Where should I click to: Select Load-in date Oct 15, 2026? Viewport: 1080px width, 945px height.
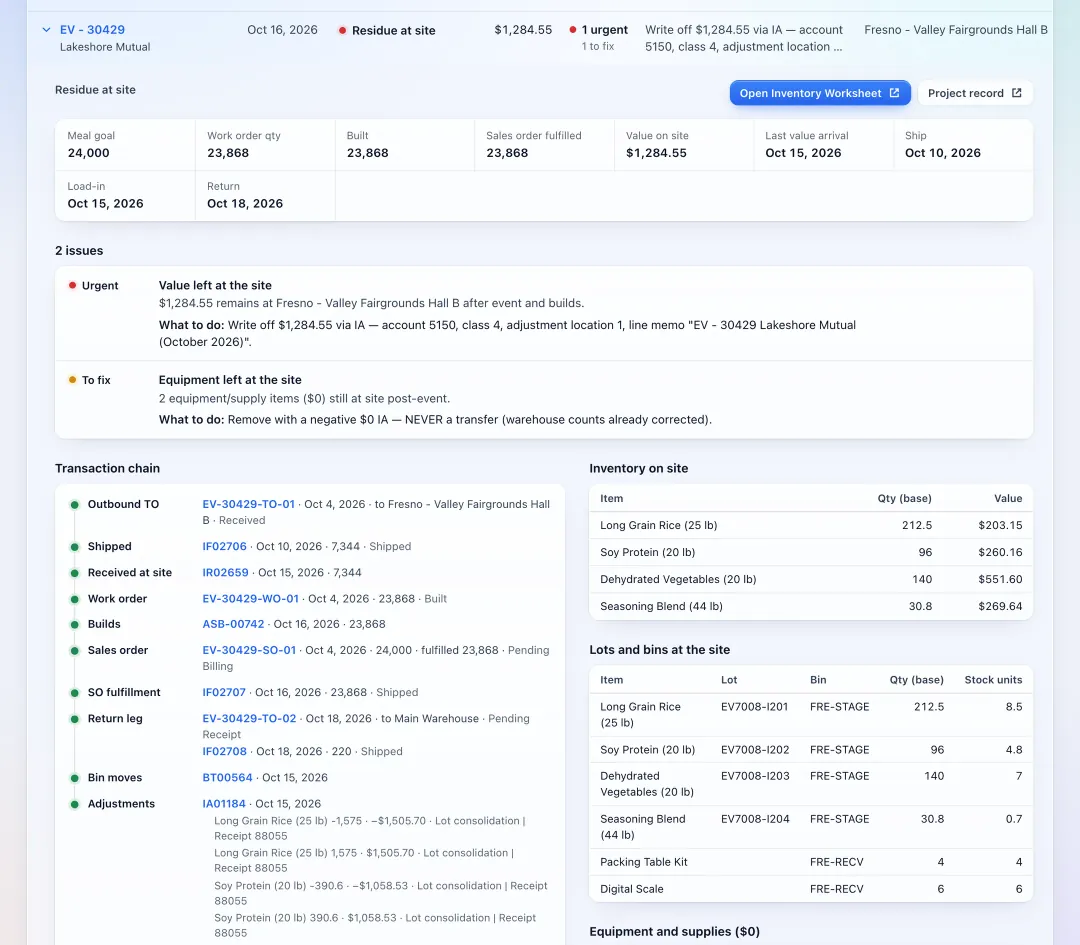coord(105,203)
